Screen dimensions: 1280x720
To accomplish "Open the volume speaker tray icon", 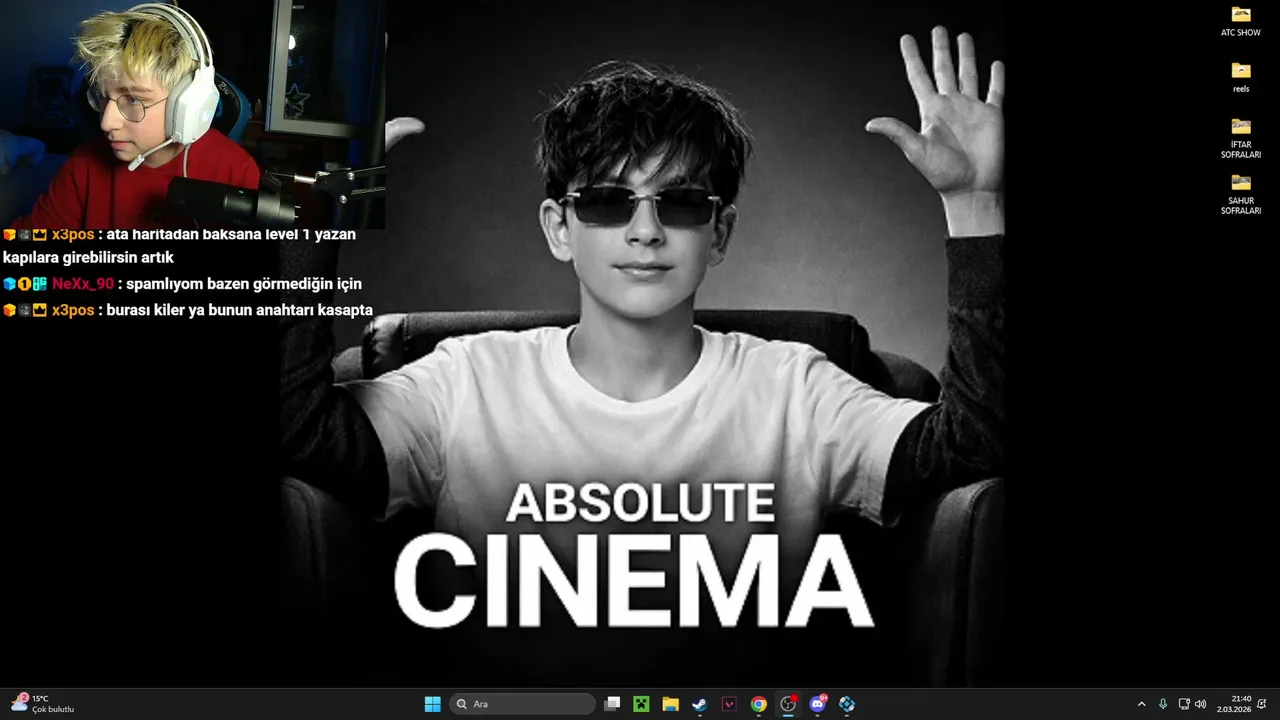I will (1200, 704).
